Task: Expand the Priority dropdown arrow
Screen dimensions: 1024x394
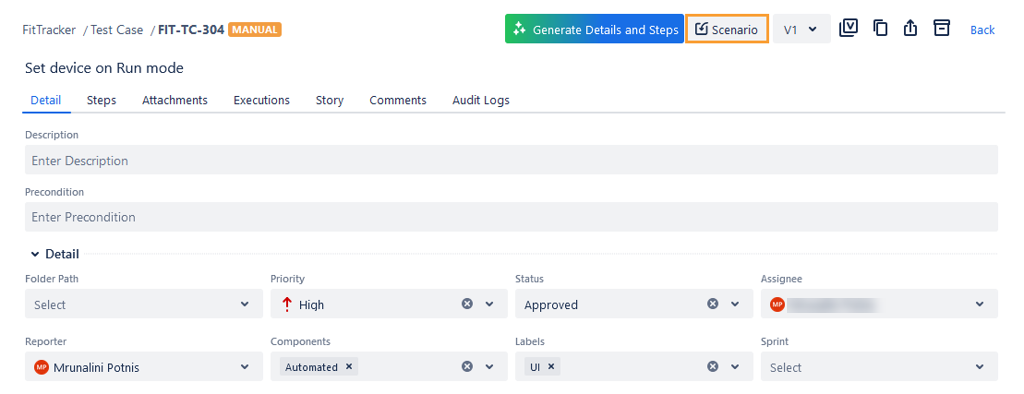Action: (x=490, y=304)
